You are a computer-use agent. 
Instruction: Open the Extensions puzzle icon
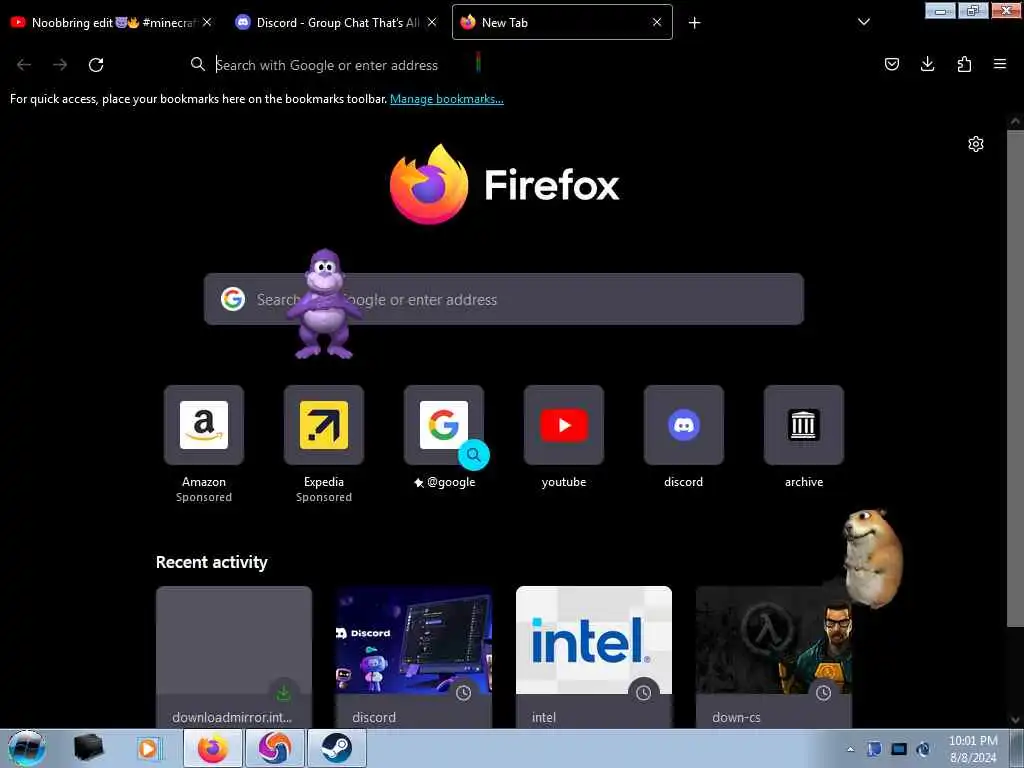pyautogui.click(x=964, y=64)
